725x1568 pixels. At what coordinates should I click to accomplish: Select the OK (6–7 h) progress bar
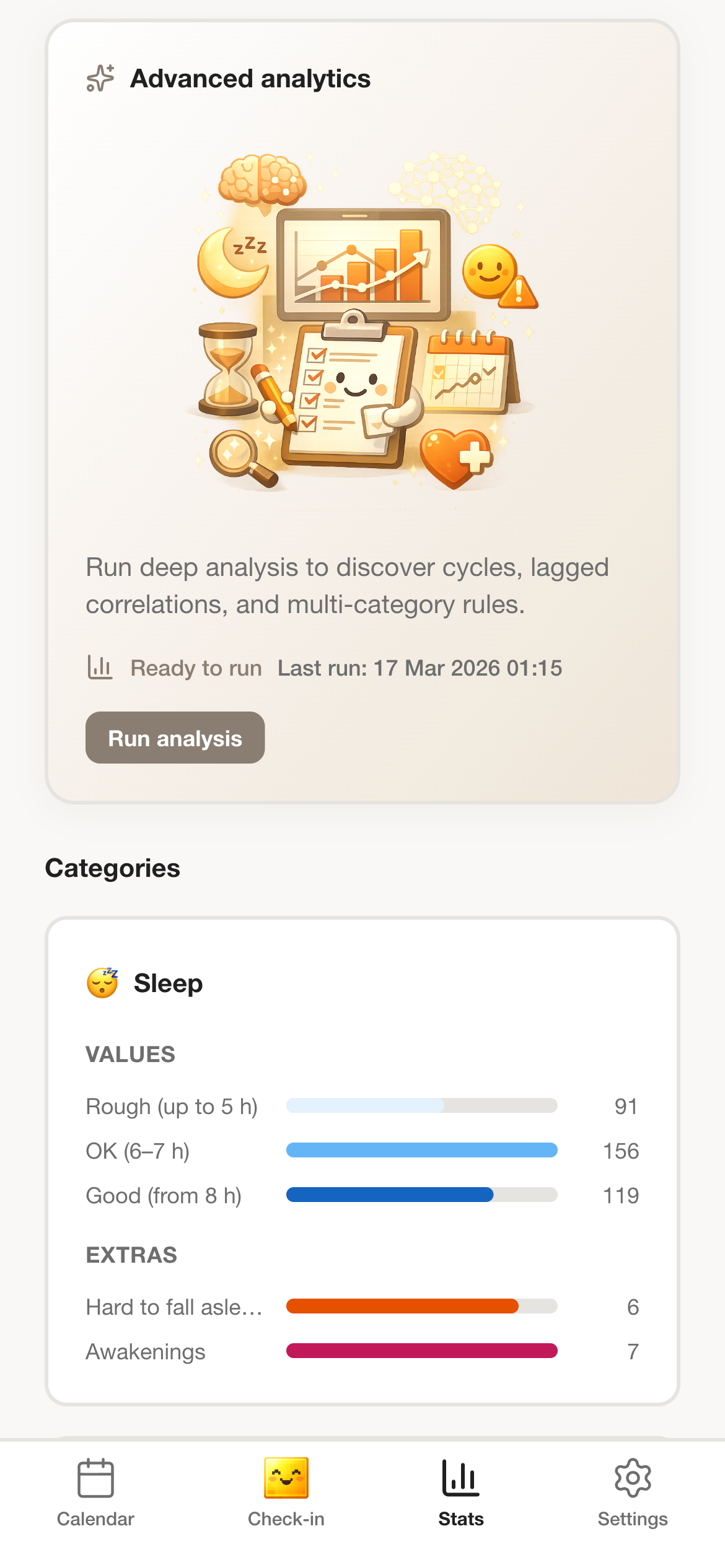421,1151
